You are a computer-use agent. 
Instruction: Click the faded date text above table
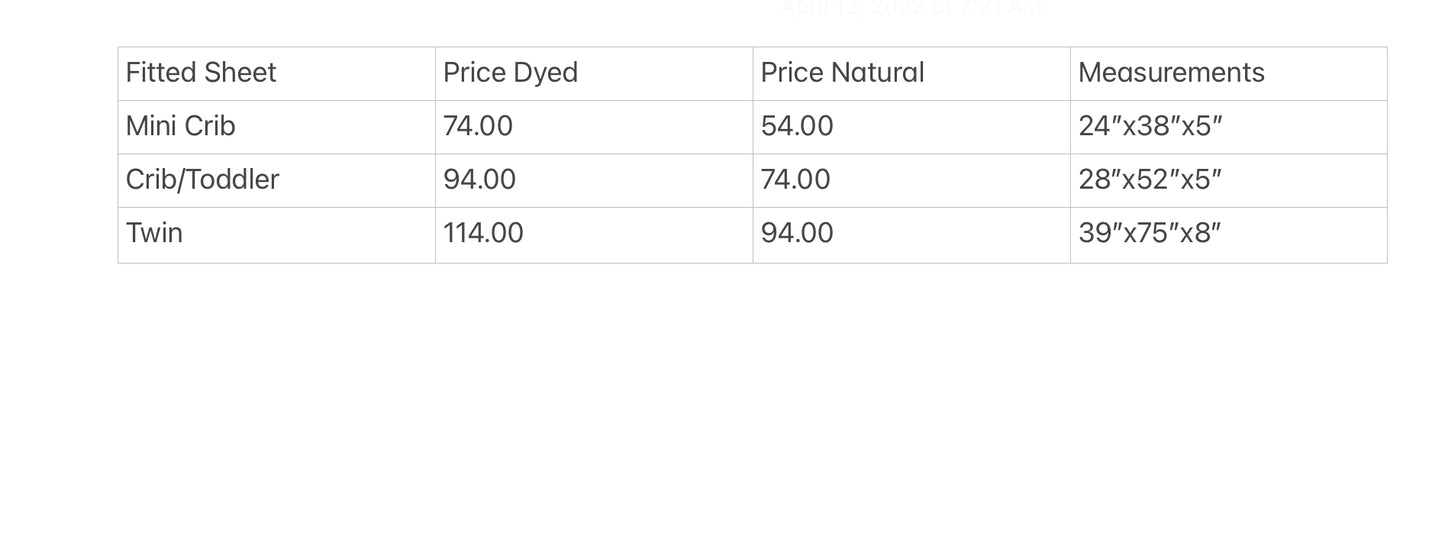911,8
